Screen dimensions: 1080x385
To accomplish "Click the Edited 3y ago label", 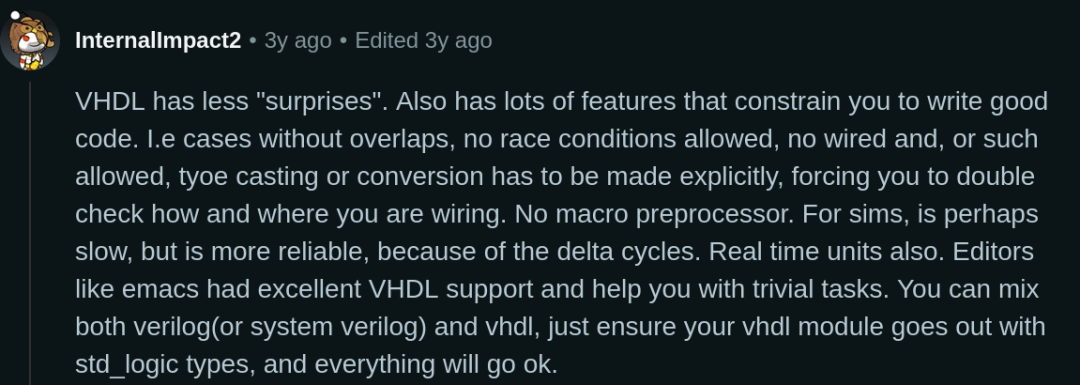I will [x=423, y=41].
